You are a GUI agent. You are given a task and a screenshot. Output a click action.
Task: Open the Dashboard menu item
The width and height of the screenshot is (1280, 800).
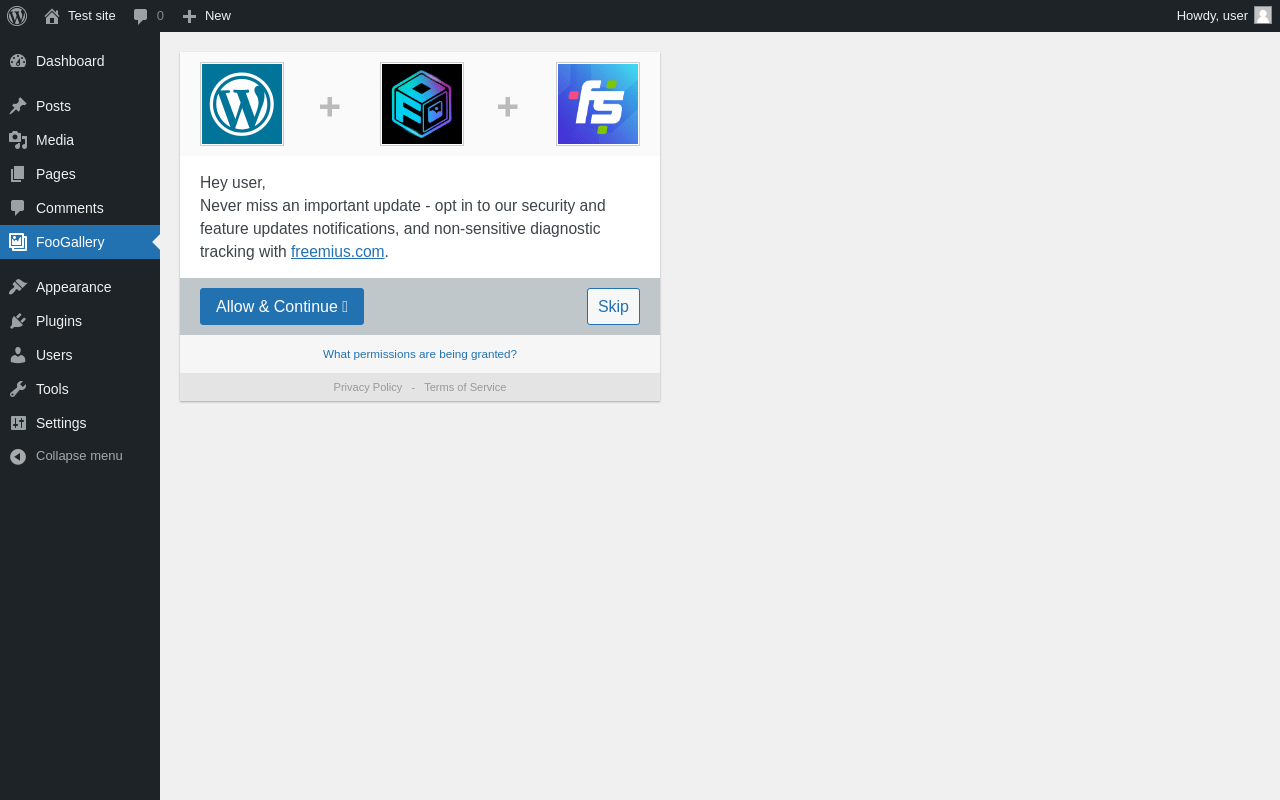point(70,61)
